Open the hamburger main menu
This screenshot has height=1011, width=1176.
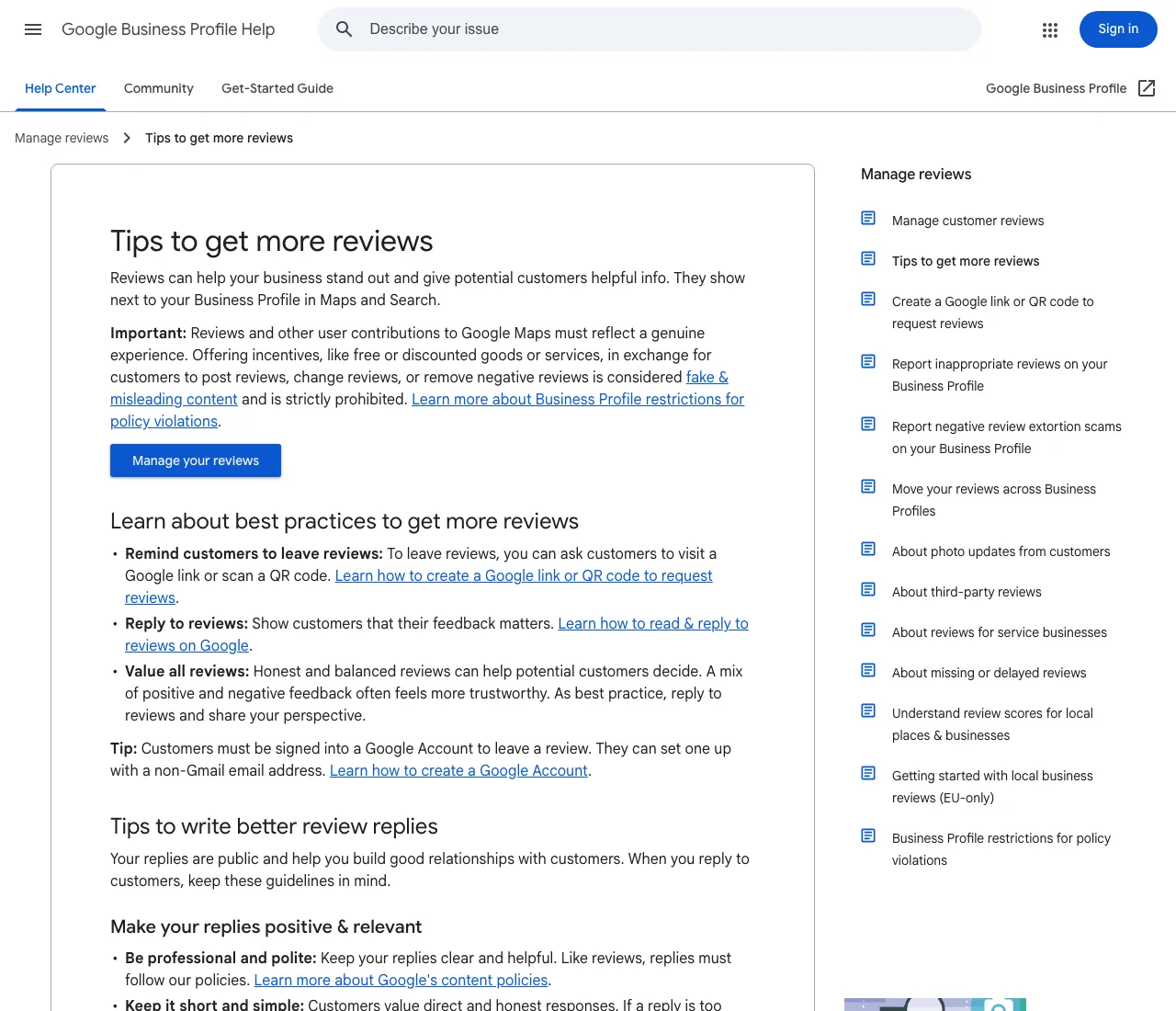(x=33, y=29)
